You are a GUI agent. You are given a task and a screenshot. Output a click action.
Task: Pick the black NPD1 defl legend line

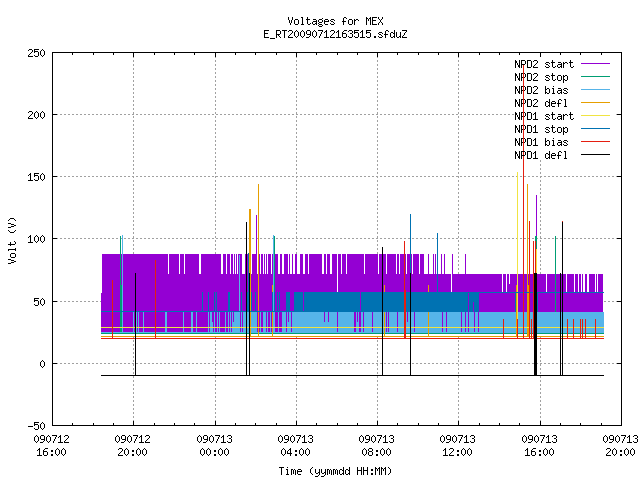(595, 155)
